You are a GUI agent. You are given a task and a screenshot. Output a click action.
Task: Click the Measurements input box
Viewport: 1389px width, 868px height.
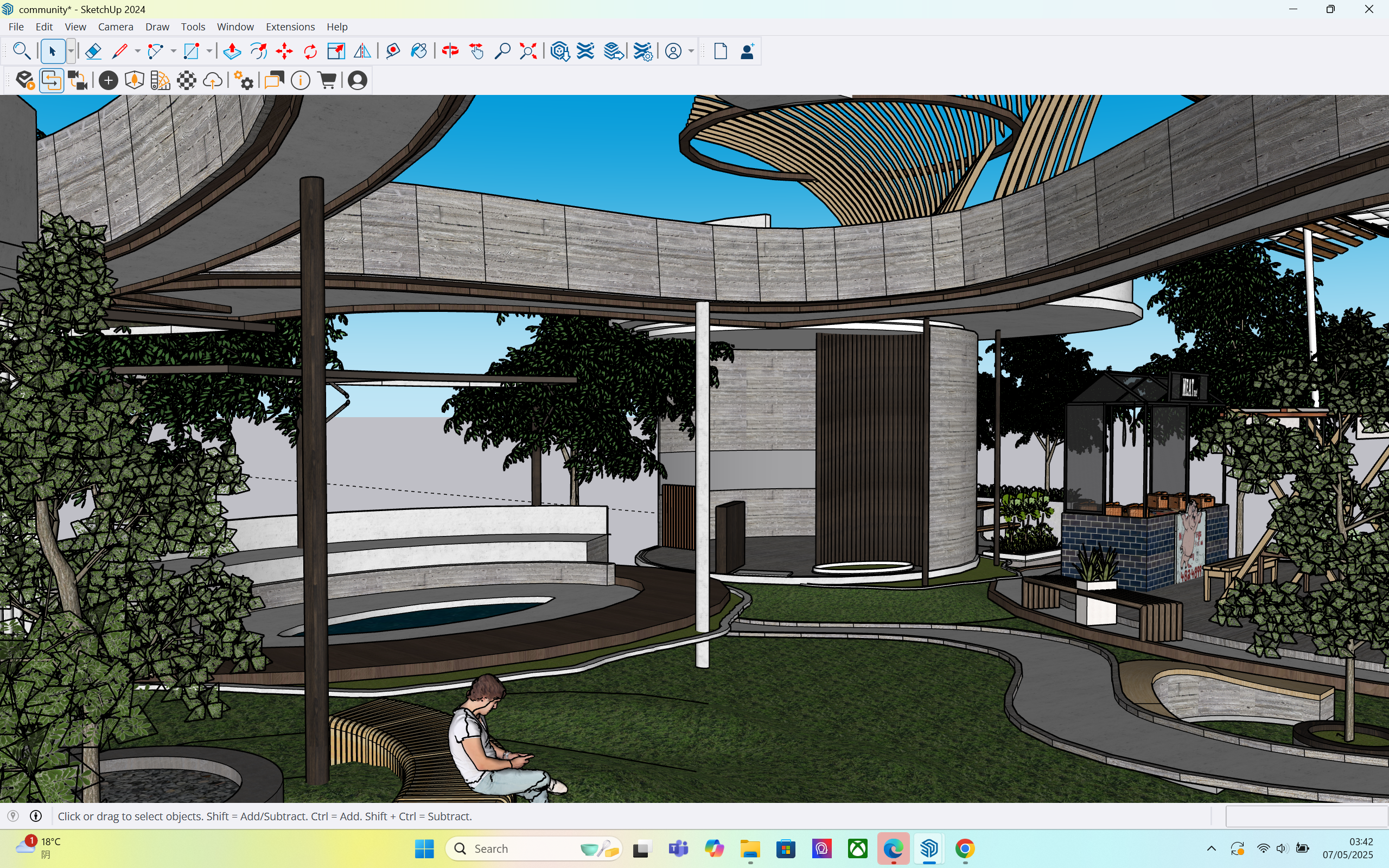click(x=1307, y=816)
